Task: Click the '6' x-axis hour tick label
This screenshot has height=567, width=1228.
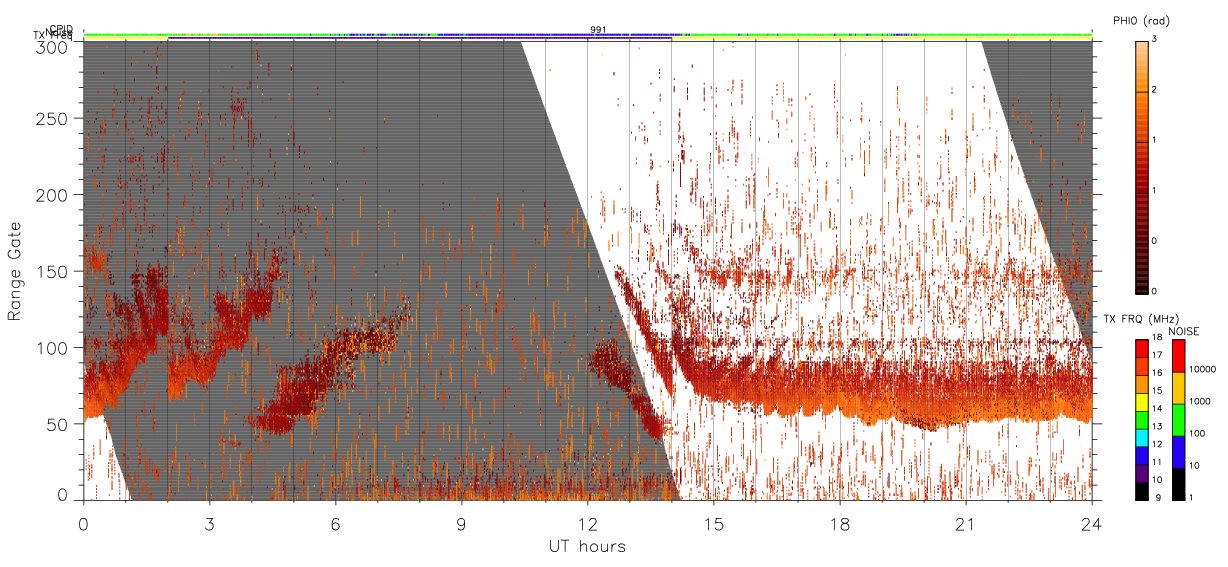Action: 335,523
